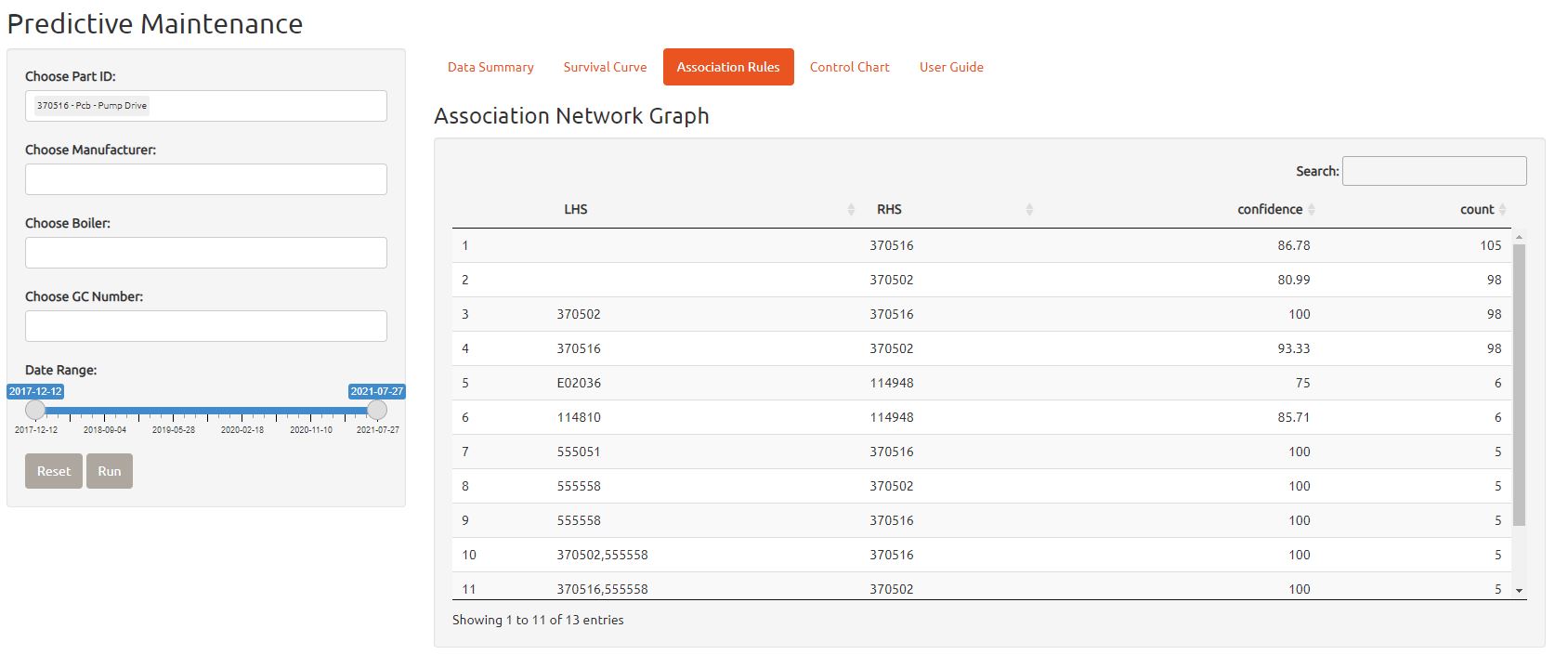This screenshot has width=1568, height=668.
Task: Click slider tick label '2018-09-04'
Action: click(x=105, y=430)
